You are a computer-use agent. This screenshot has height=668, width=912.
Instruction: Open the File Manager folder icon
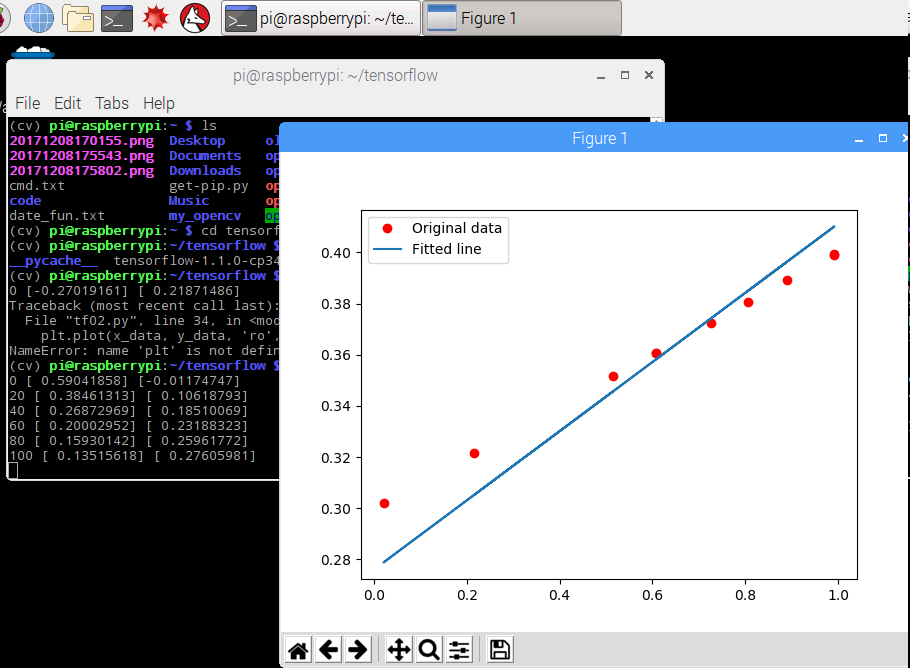tap(78, 17)
